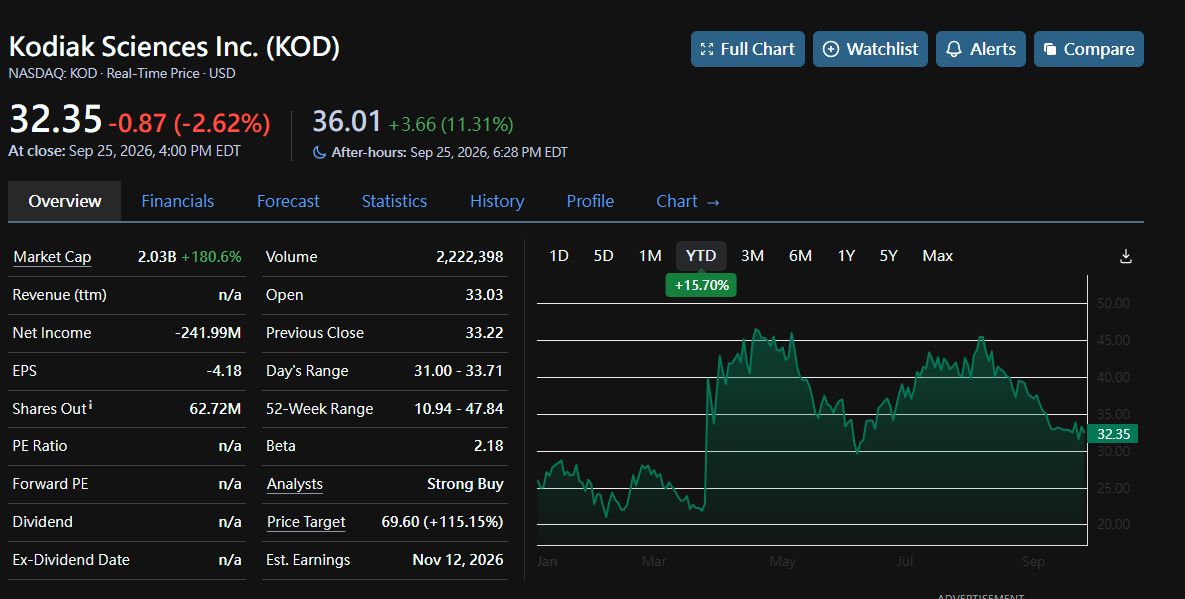1185x599 pixels.
Task: Select the 1D chart range
Action: [x=558, y=256]
